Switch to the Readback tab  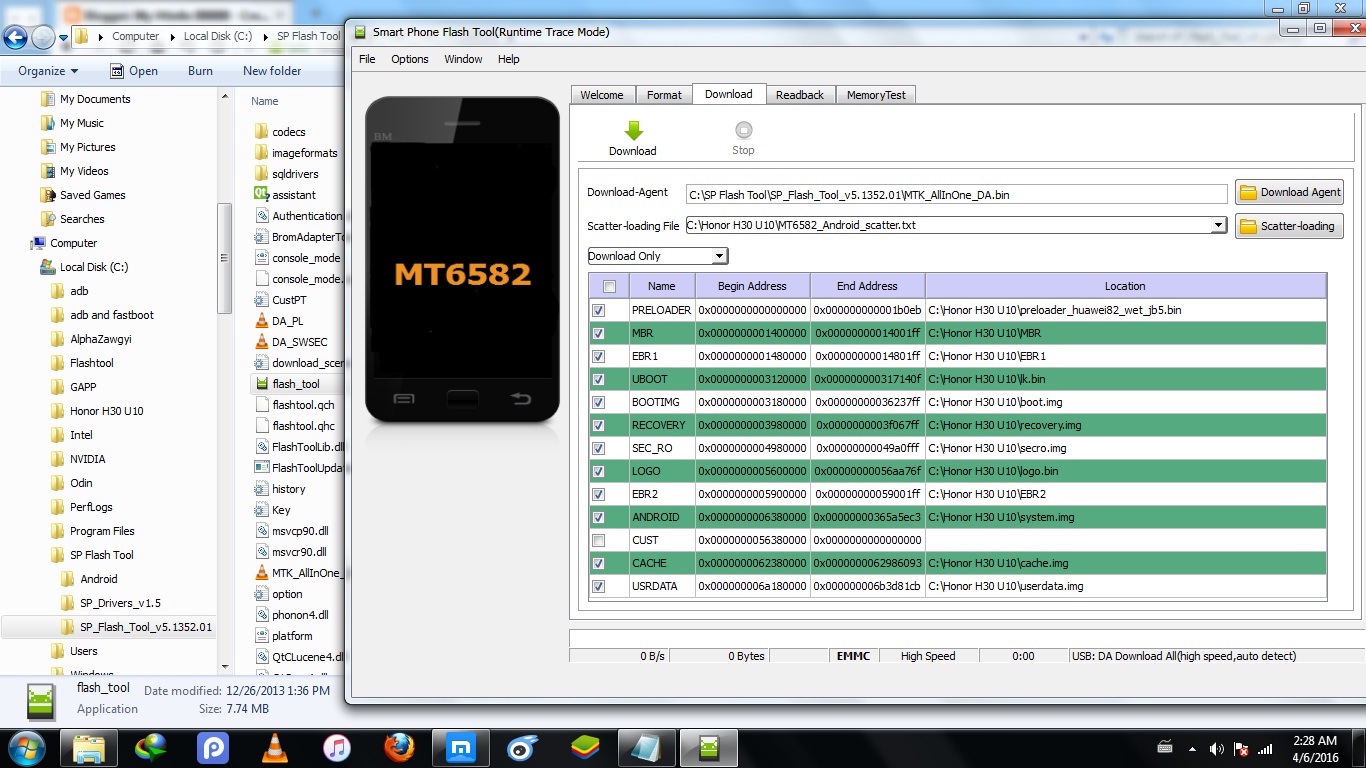(800, 95)
